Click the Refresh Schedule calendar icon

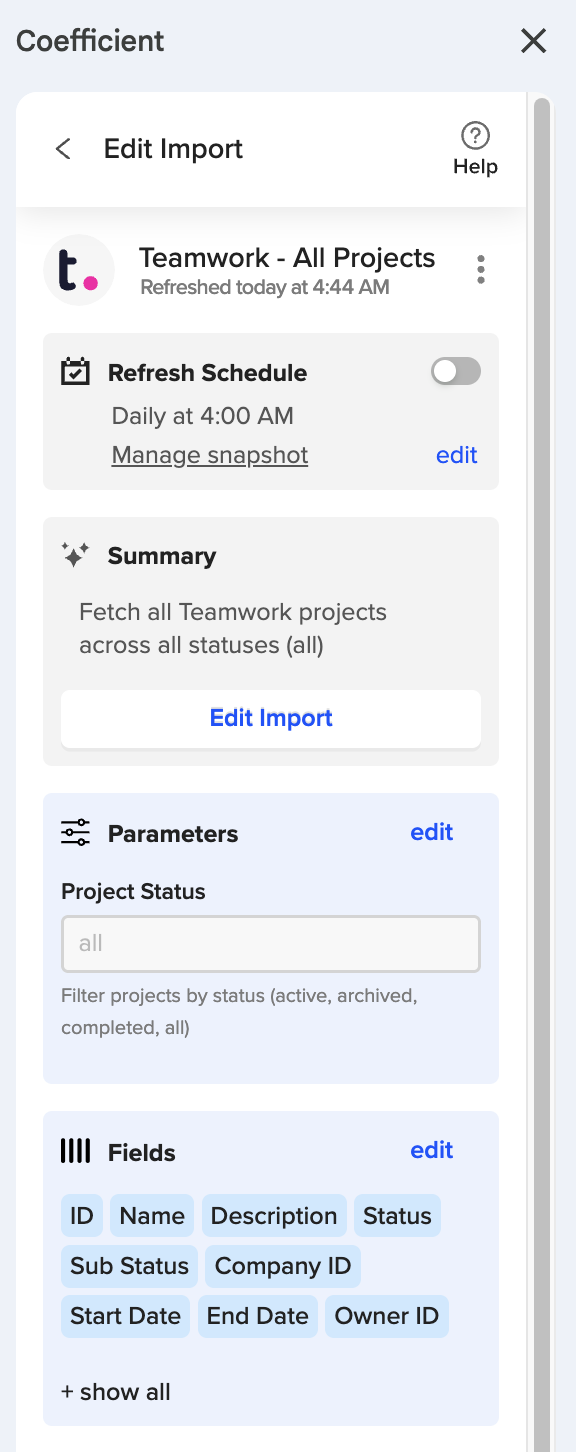click(75, 373)
